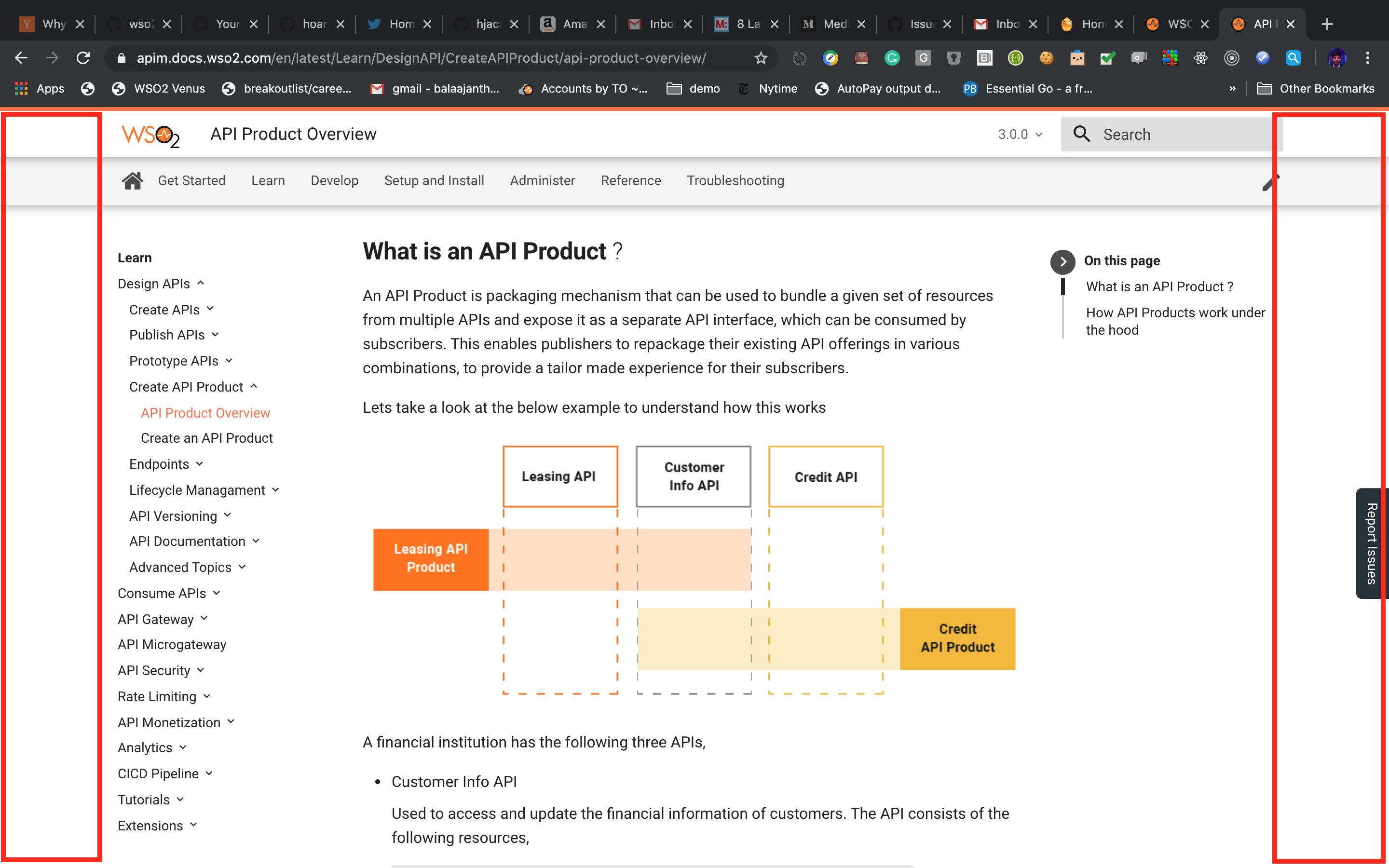1389x868 pixels.
Task: Switch to the Develop menu item
Action: click(335, 180)
